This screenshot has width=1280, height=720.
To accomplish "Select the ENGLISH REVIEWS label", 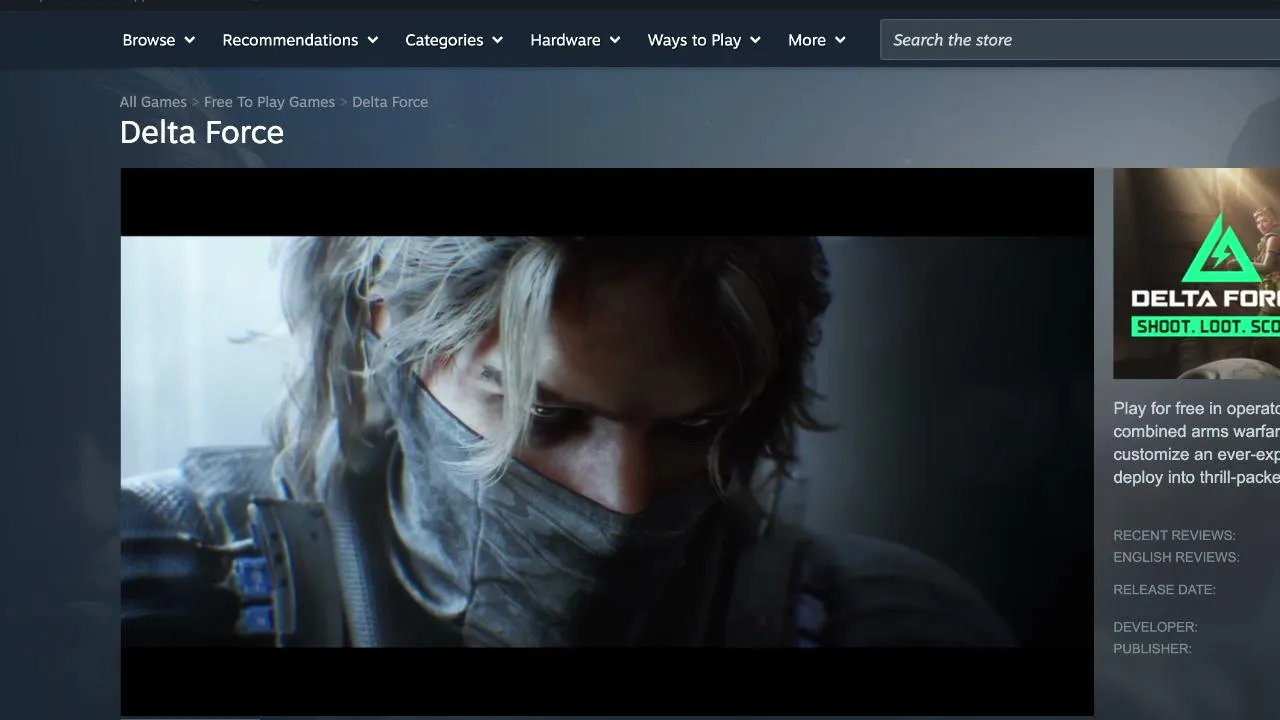I will 1176,557.
